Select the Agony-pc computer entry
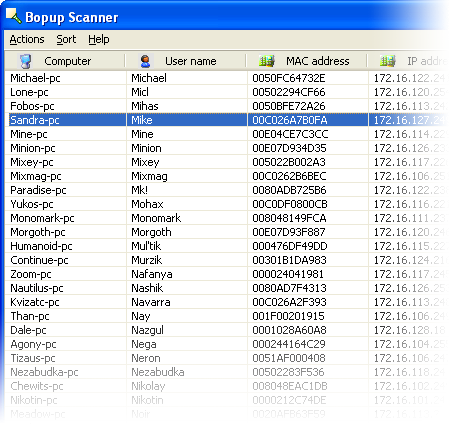This screenshot has width=450, height=425. click(33, 344)
